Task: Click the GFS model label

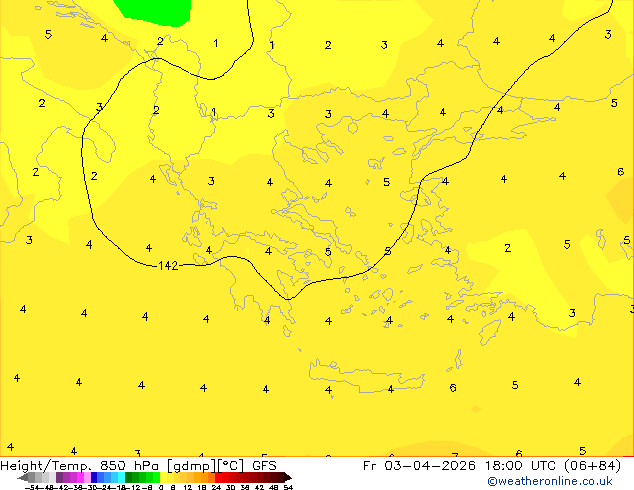Action: click(264, 466)
